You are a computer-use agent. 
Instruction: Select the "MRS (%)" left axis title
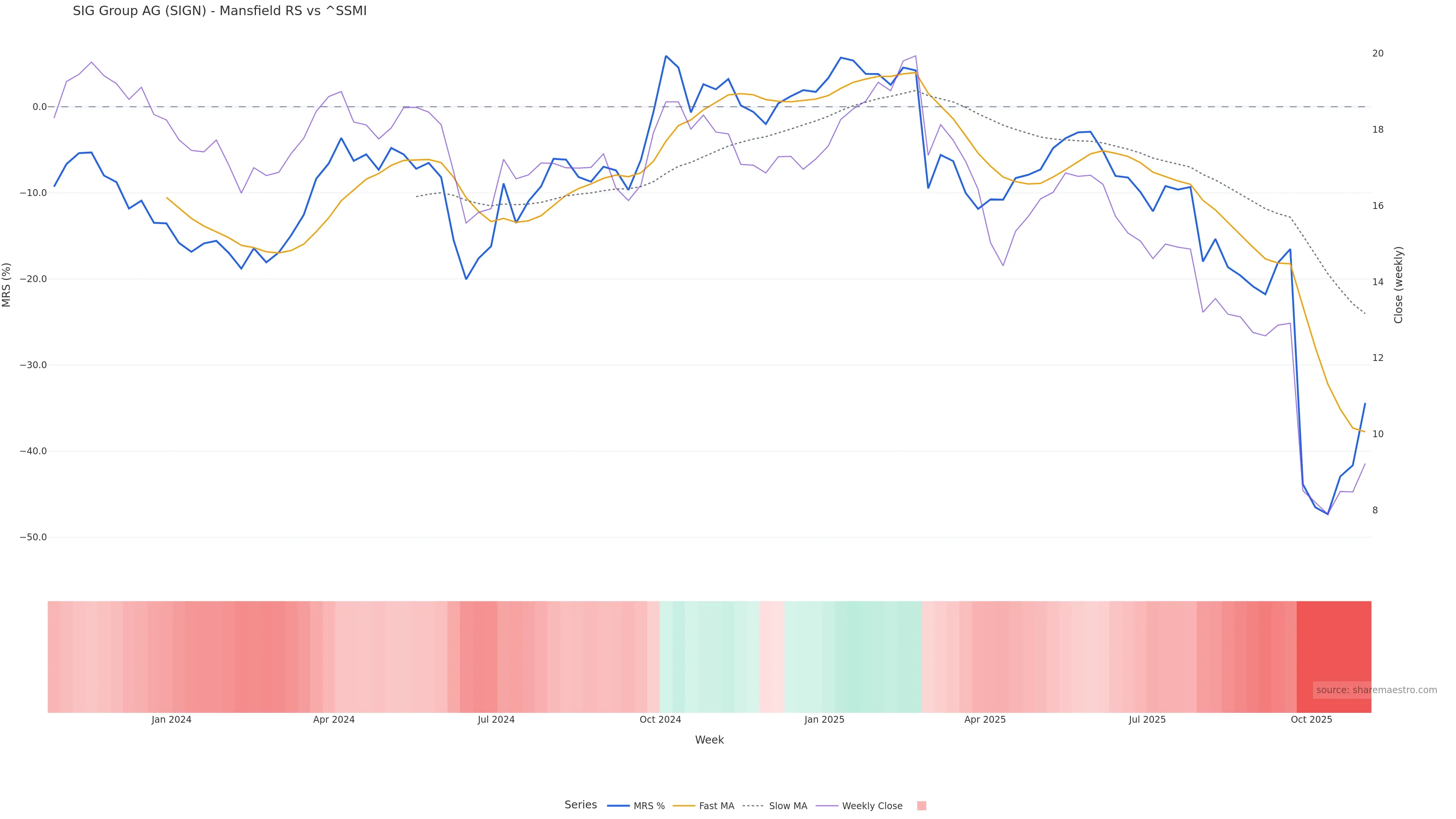[7, 285]
